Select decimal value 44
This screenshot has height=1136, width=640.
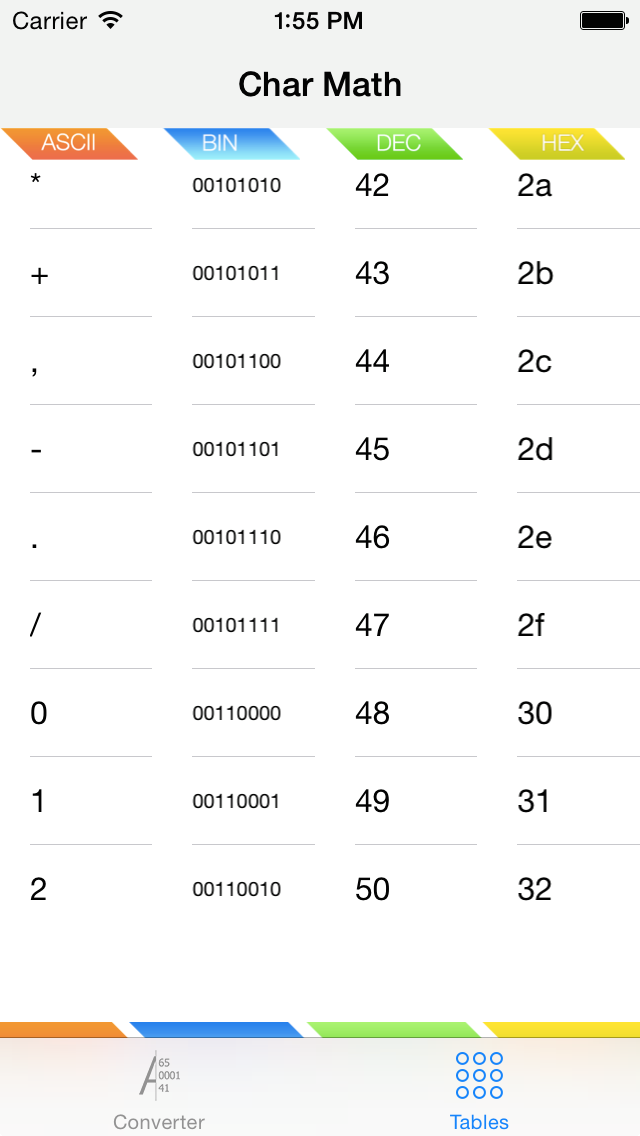pos(372,361)
